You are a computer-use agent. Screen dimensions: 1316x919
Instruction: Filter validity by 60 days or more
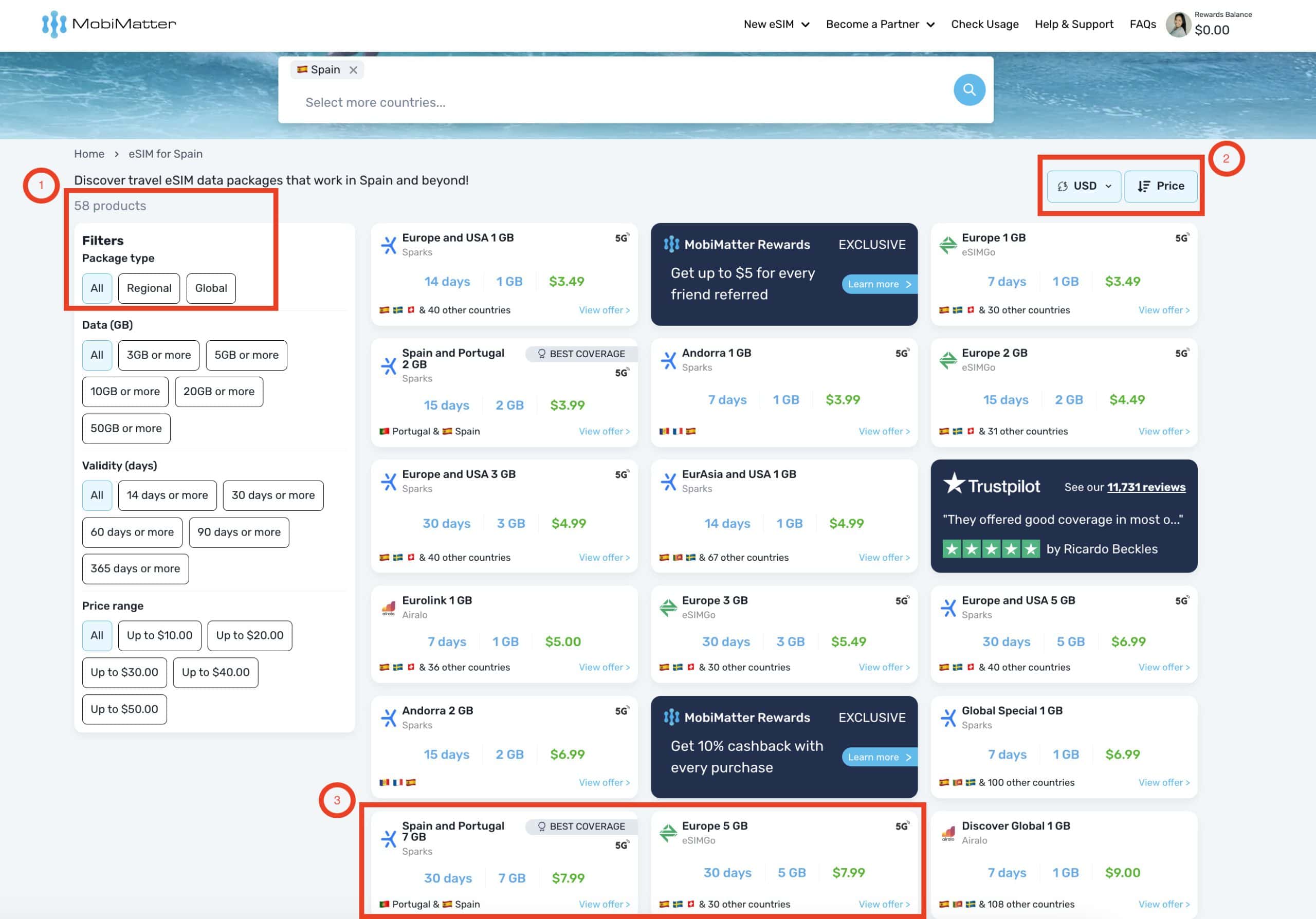[x=132, y=532]
